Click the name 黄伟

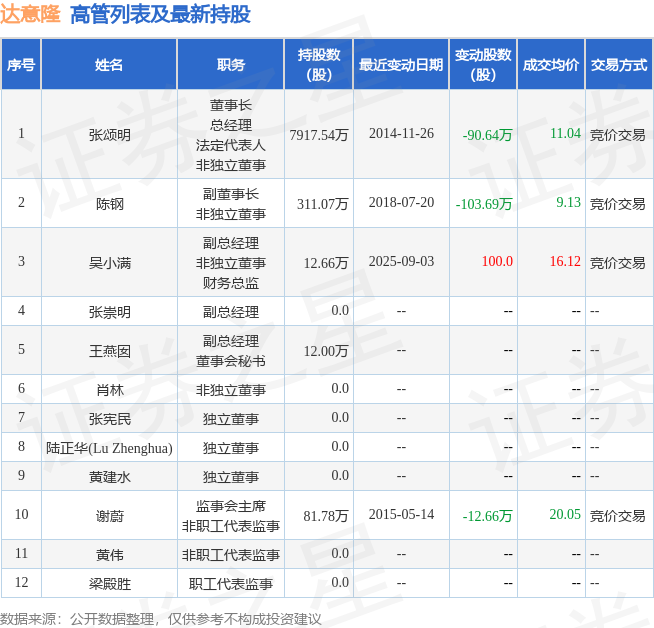point(110,555)
